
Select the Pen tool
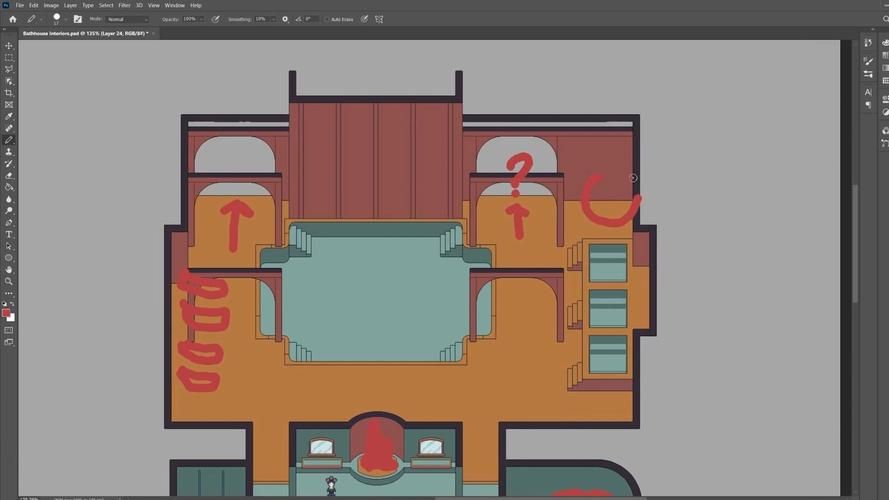9,223
